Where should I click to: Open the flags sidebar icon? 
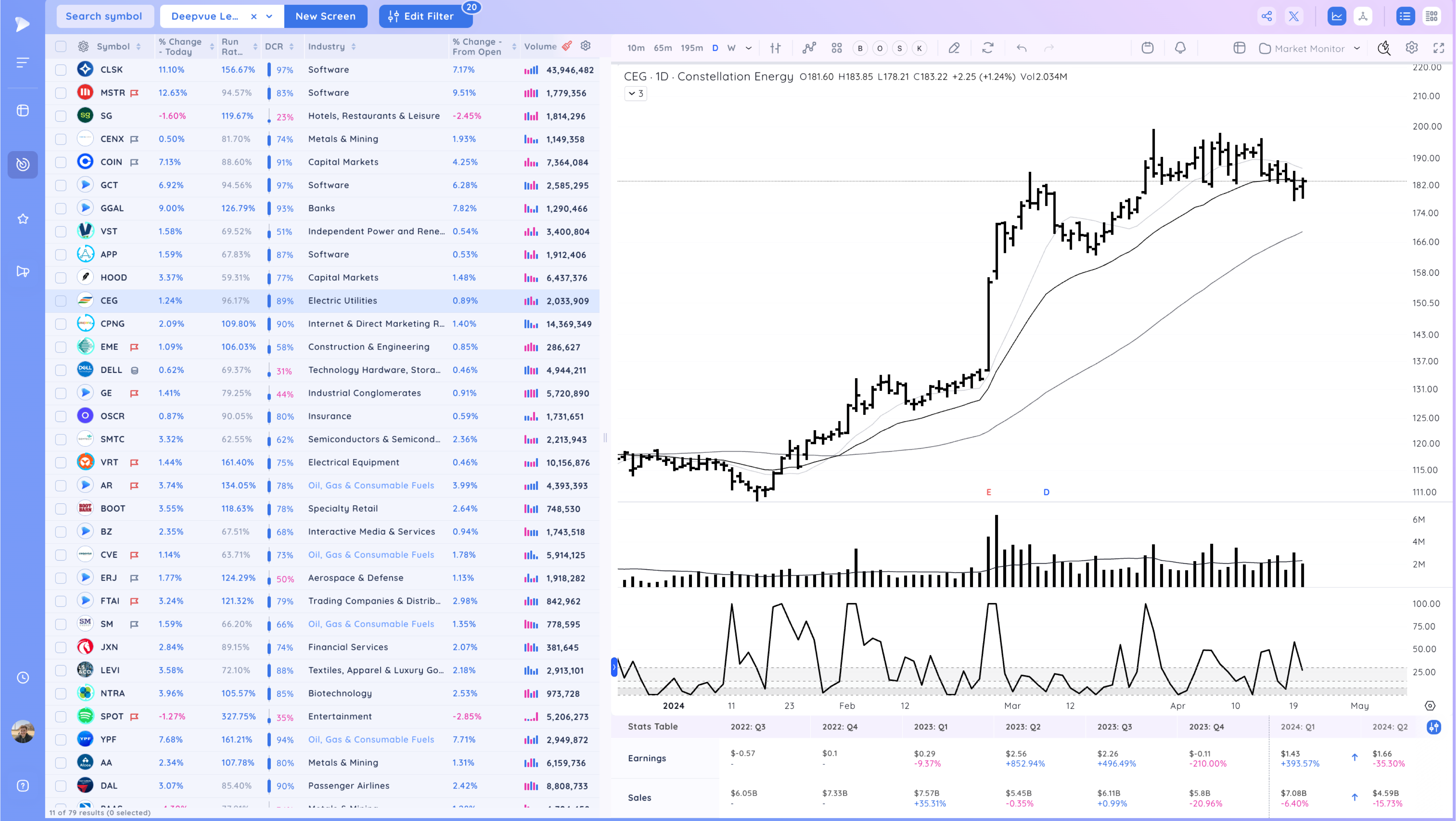click(x=23, y=272)
